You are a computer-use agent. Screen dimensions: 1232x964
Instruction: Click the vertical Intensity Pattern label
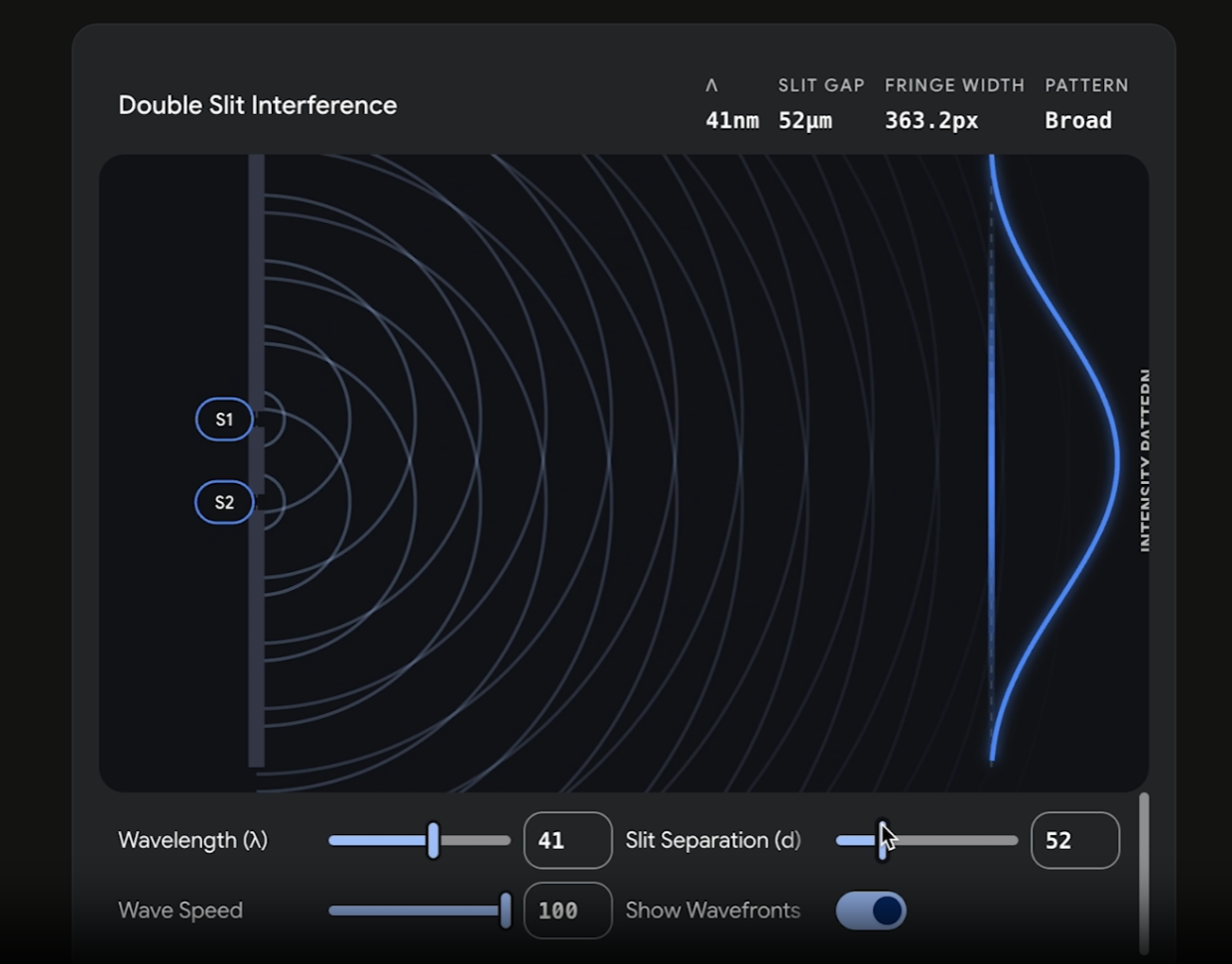[x=1146, y=460]
